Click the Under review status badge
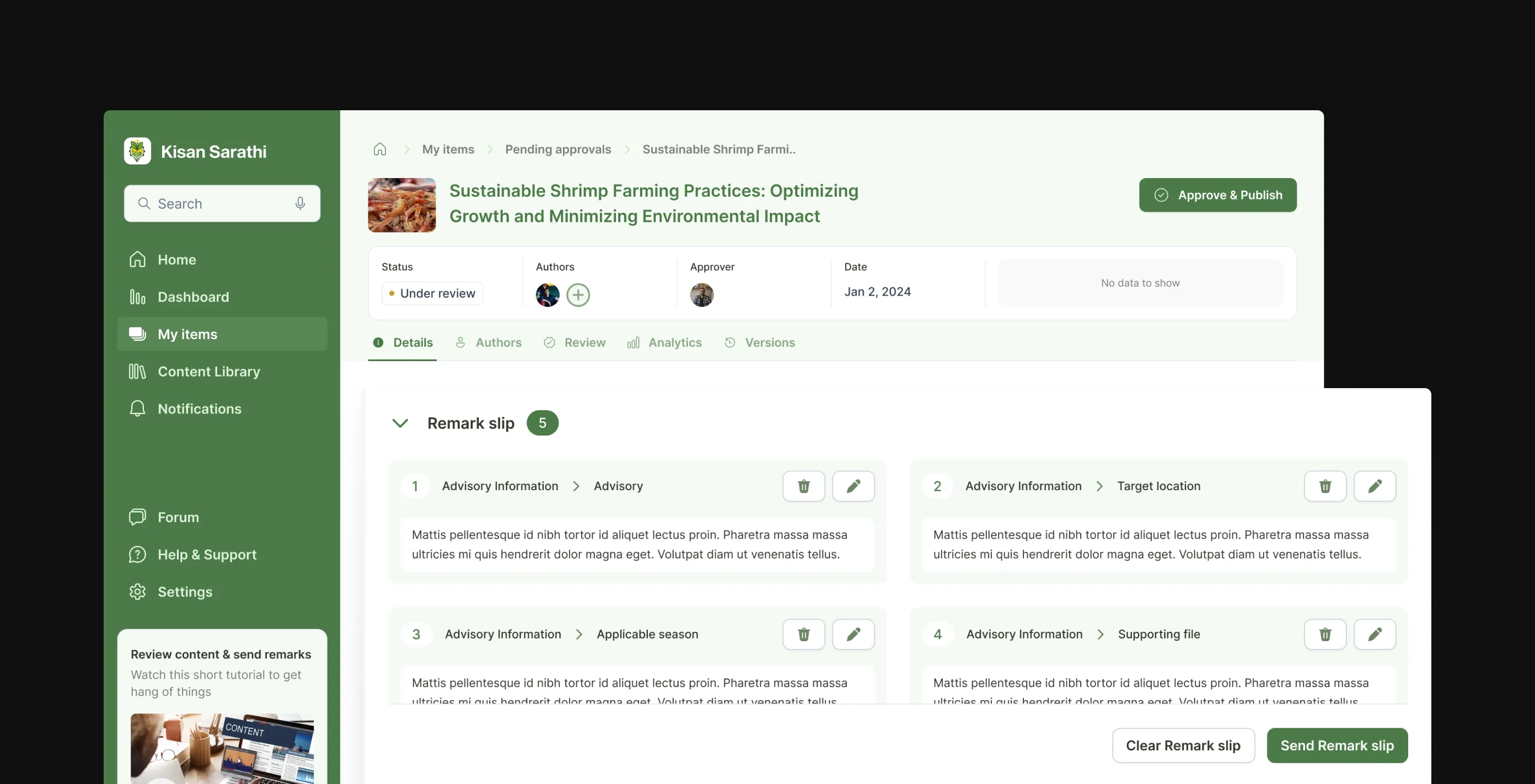 (x=432, y=293)
